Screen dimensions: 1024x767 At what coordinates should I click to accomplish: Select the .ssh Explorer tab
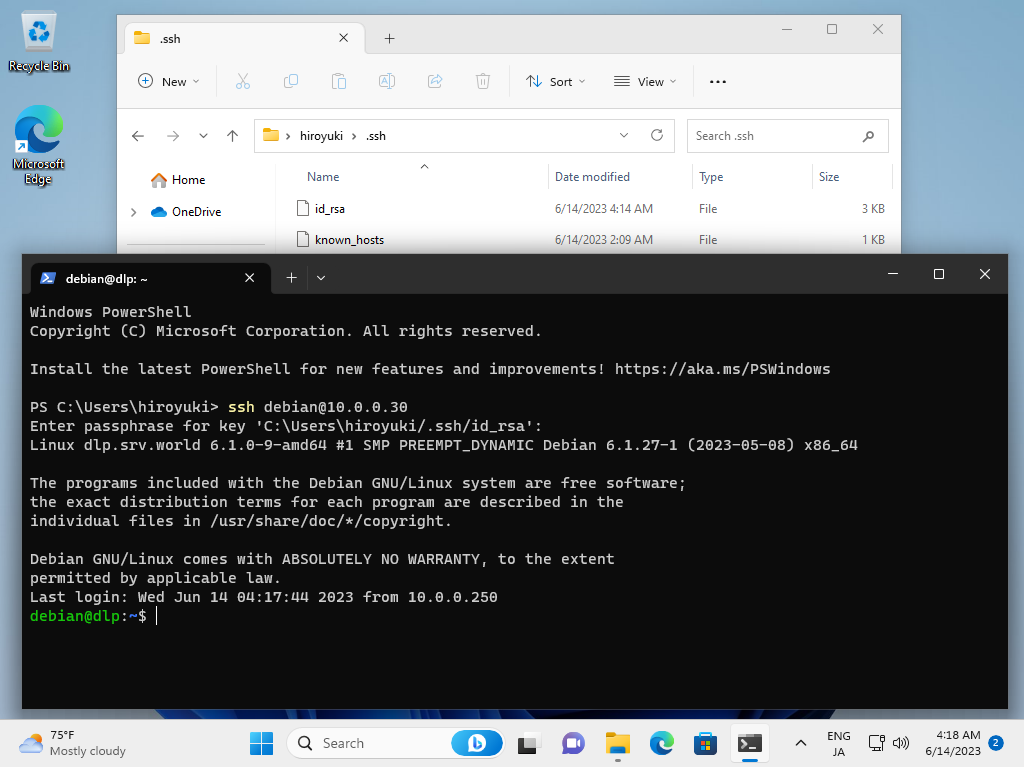(x=244, y=39)
